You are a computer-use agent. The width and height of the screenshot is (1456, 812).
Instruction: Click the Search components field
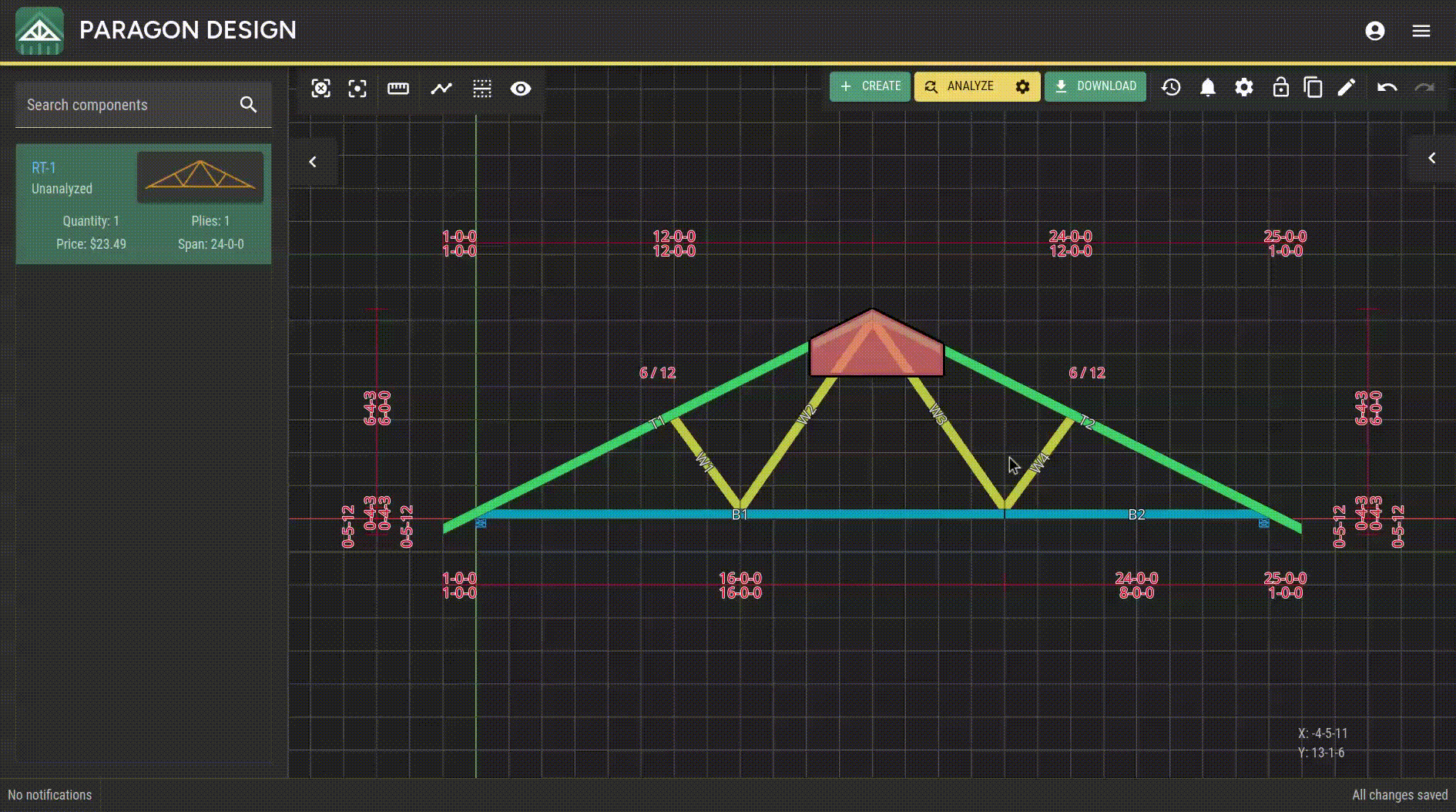pos(127,105)
